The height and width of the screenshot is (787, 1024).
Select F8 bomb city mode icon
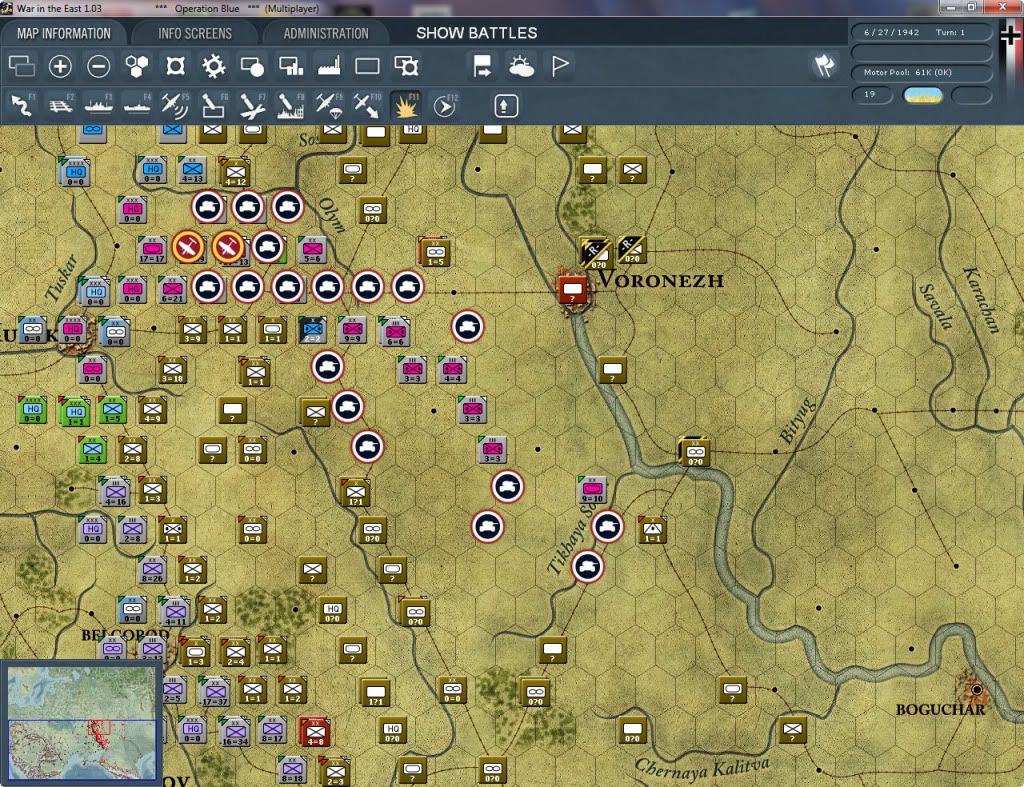(291, 105)
